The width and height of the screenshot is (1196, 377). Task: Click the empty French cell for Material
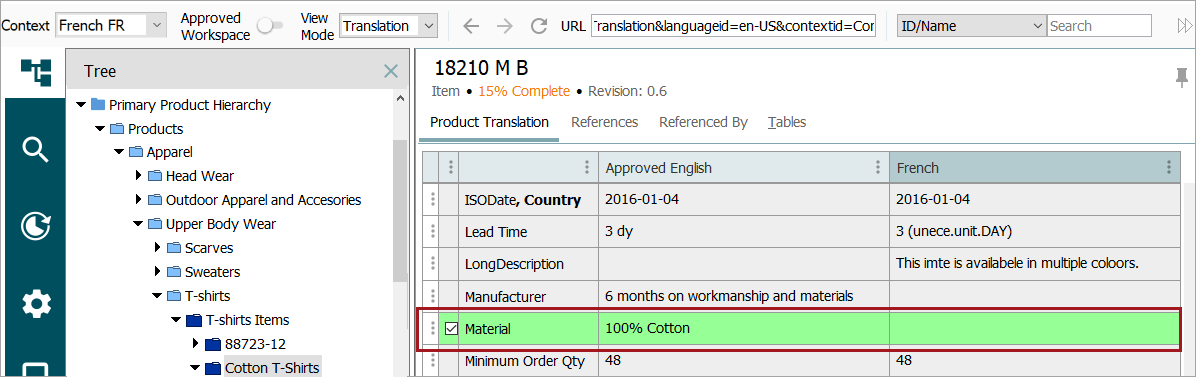(x=1034, y=329)
